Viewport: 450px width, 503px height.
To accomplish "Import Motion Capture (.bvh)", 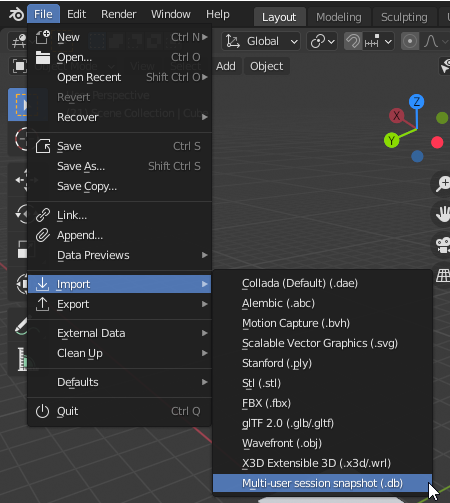I will pos(322,323).
